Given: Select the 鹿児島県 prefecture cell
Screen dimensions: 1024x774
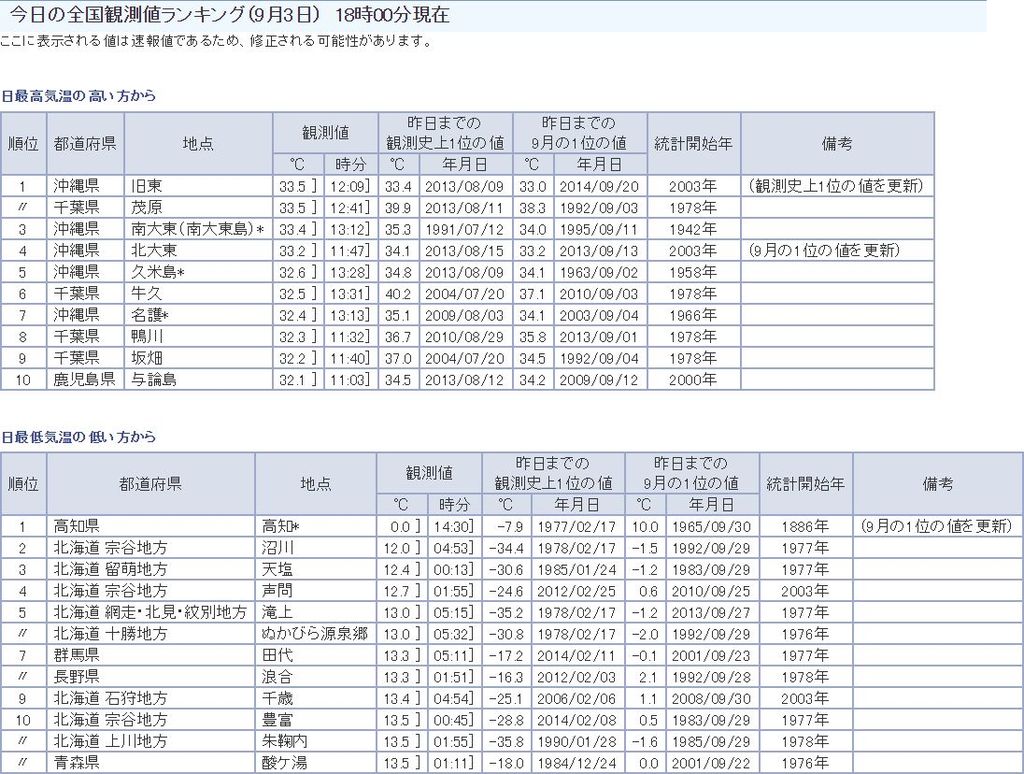Looking at the screenshot, I should pos(85,380).
